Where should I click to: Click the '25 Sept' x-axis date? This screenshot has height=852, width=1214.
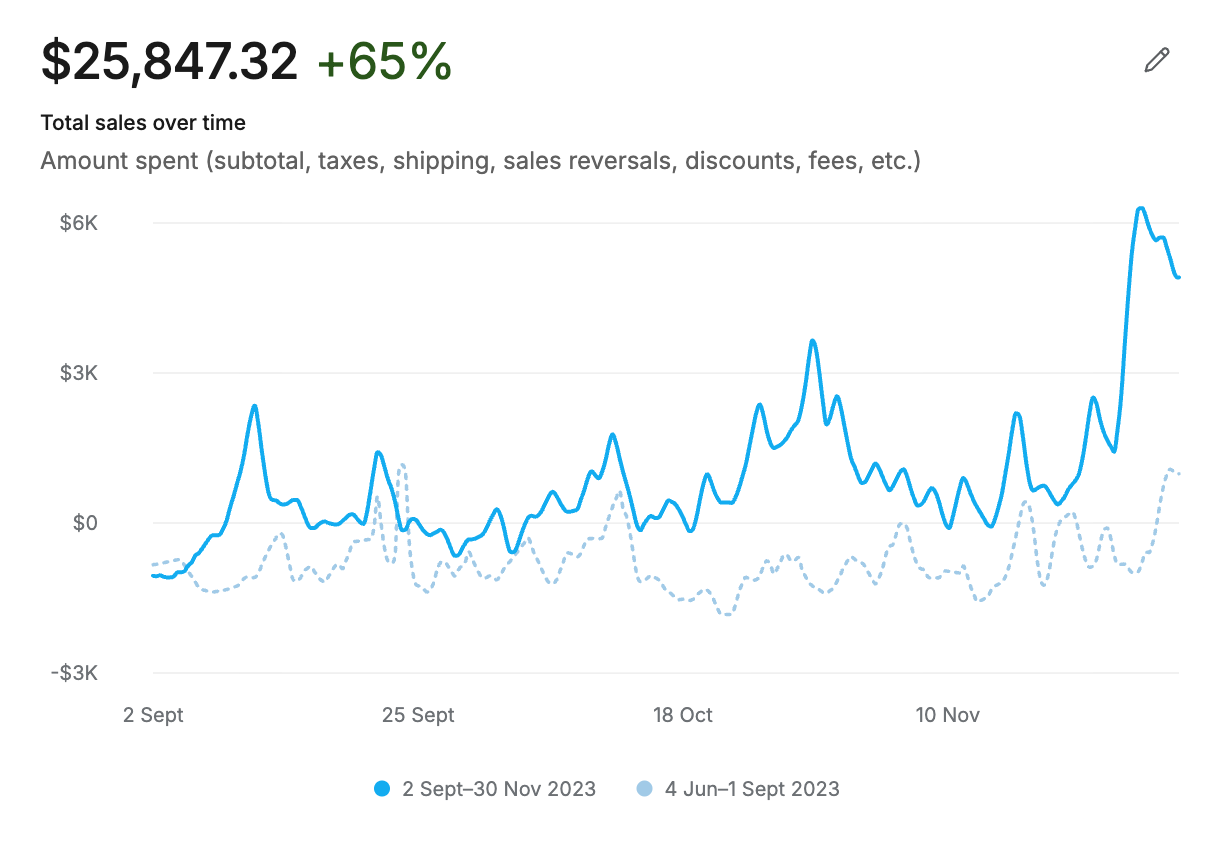pyautogui.click(x=418, y=715)
